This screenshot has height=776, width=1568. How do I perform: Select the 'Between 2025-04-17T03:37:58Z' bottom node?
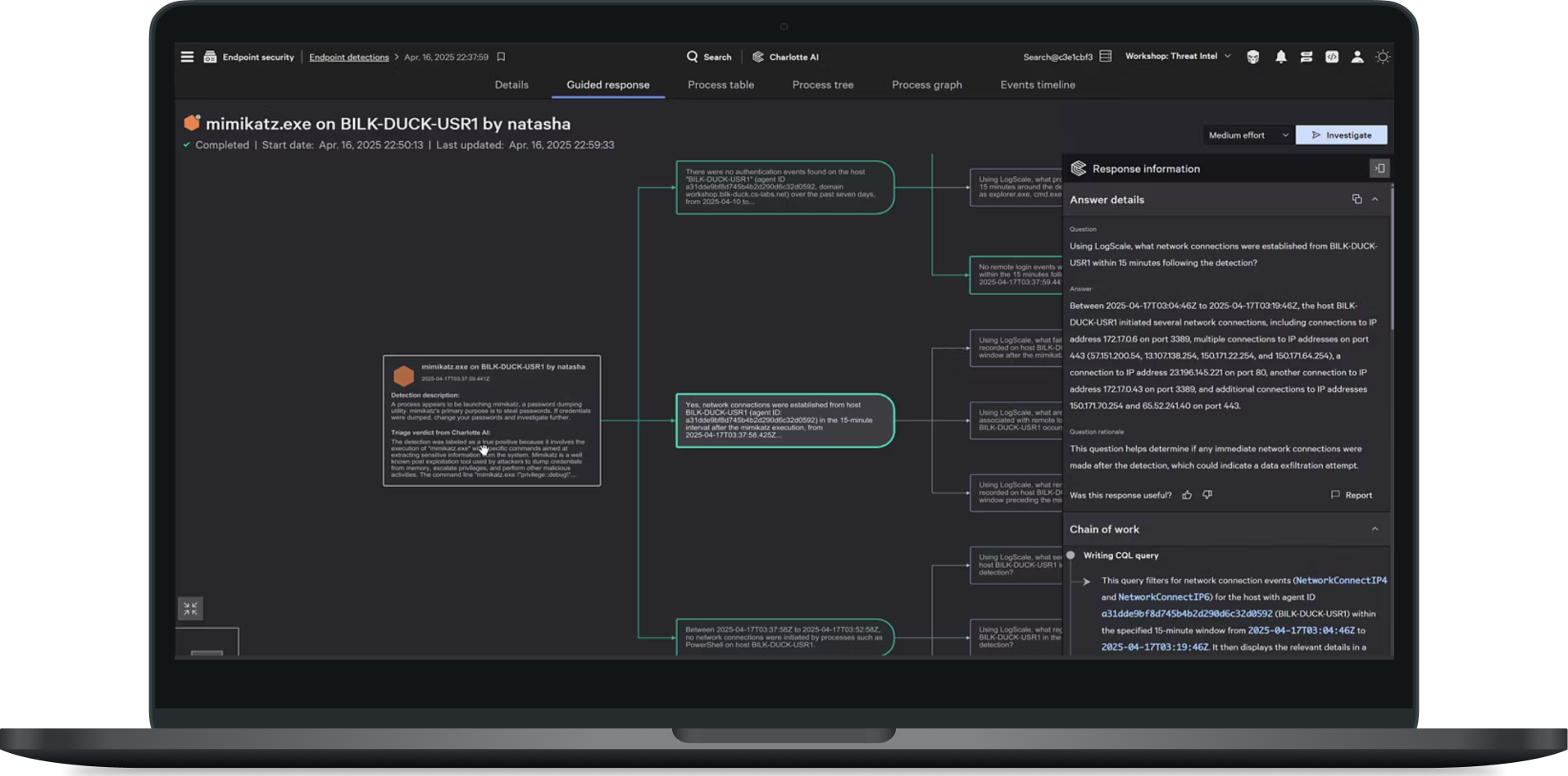point(785,638)
